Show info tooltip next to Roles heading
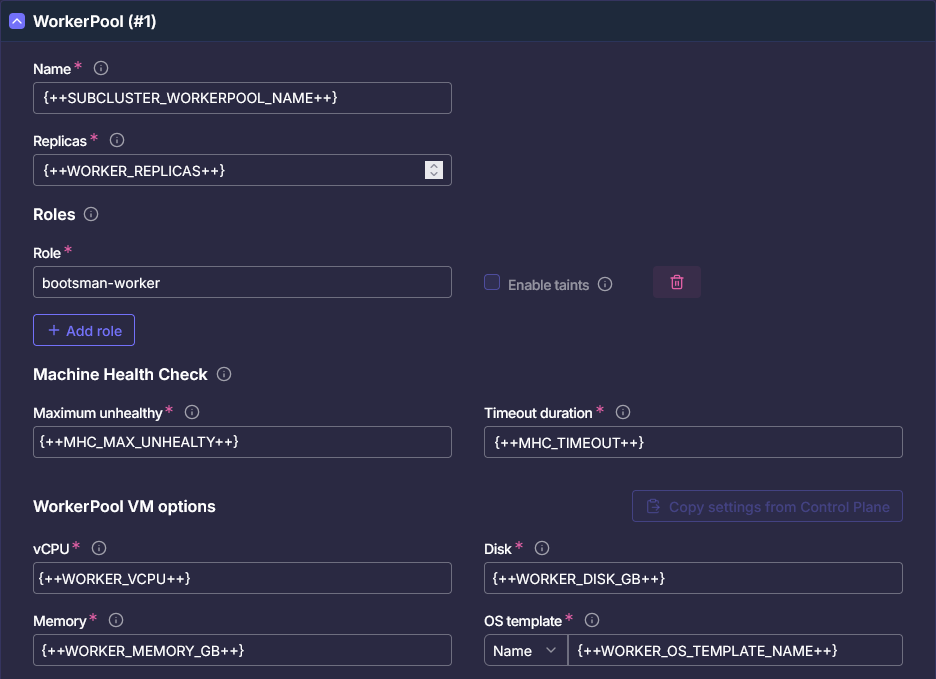Viewport: 936px width, 679px height. (91, 214)
